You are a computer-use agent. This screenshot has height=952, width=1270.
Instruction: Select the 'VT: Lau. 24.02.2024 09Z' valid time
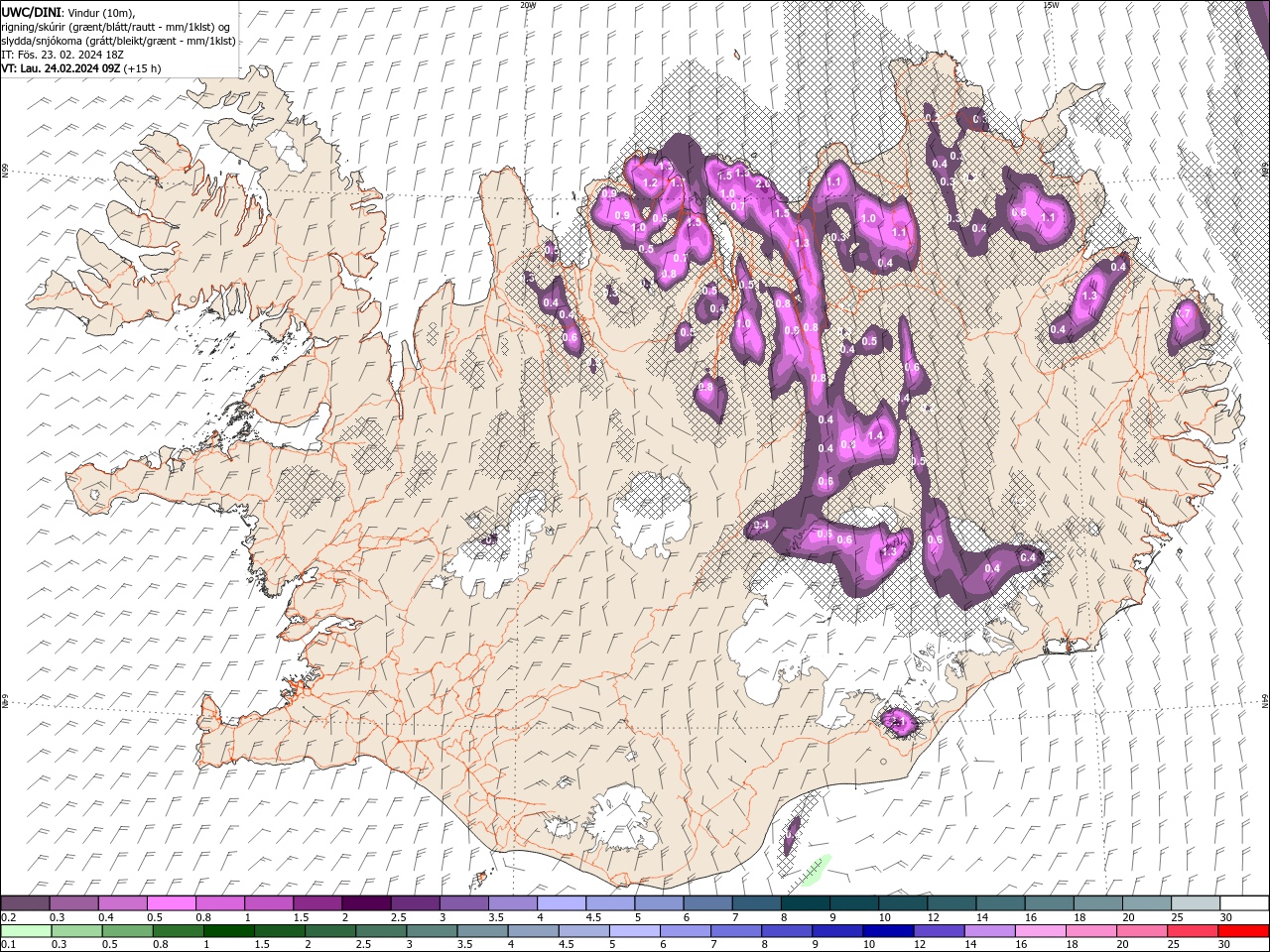(x=61, y=68)
